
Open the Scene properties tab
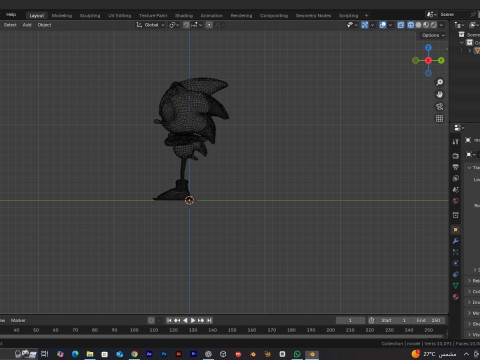pyautogui.click(x=455, y=190)
